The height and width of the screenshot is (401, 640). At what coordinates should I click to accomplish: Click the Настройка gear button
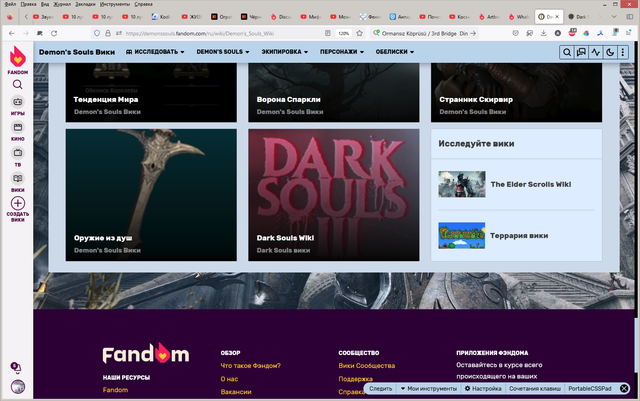tap(483, 388)
